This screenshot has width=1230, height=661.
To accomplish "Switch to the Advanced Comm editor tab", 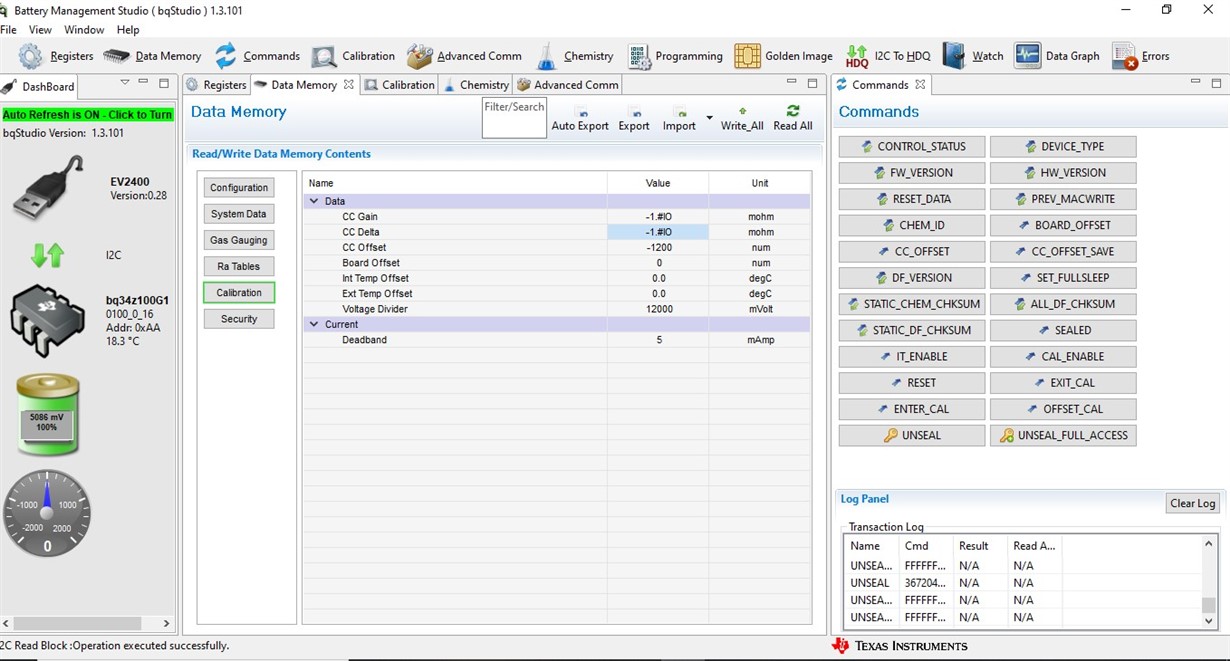I will point(568,85).
